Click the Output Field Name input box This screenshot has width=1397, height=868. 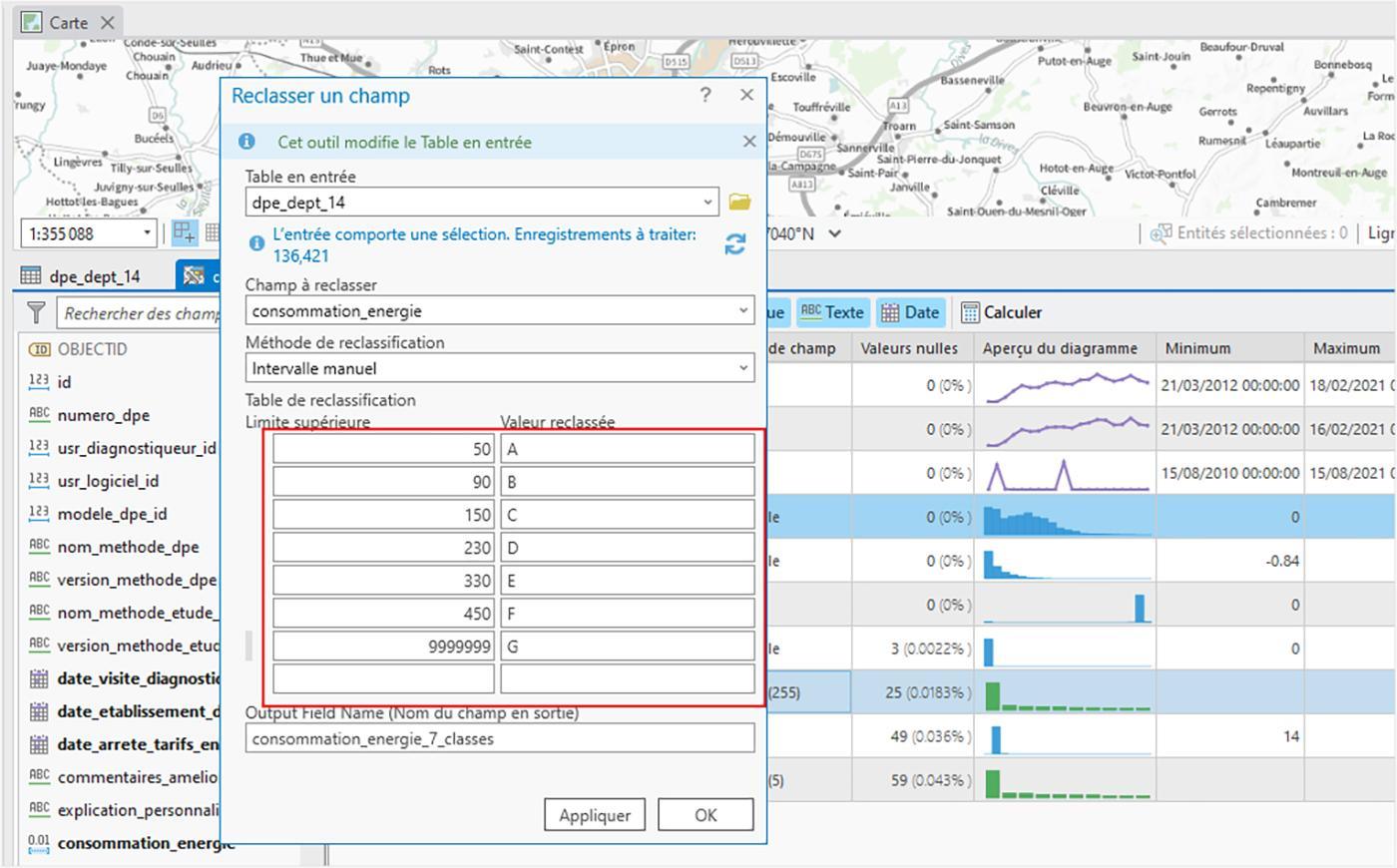click(x=500, y=738)
